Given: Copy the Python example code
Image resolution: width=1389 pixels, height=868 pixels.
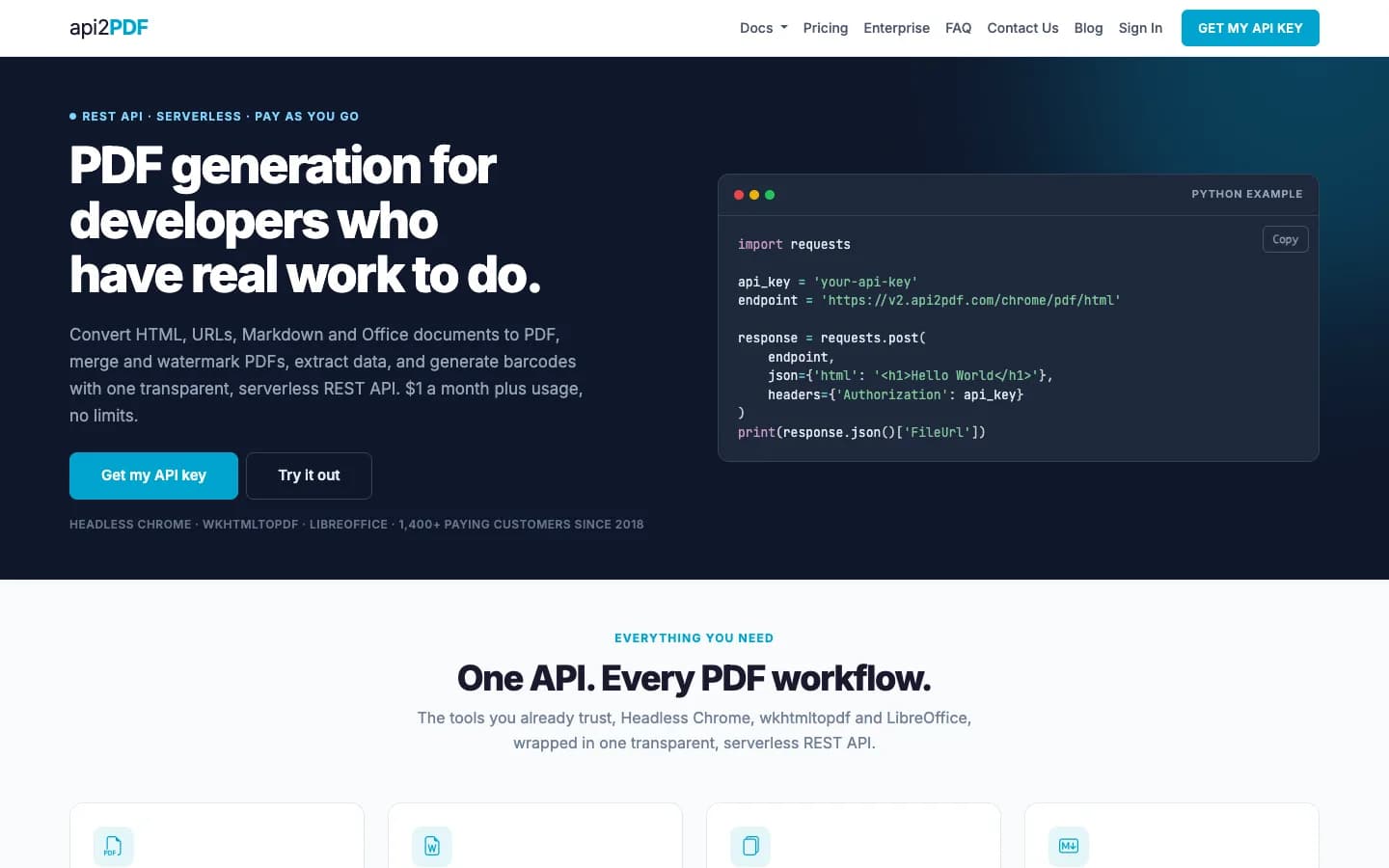Looking at the screenshot, I should pyautogui.click(x=1285, y=239).
